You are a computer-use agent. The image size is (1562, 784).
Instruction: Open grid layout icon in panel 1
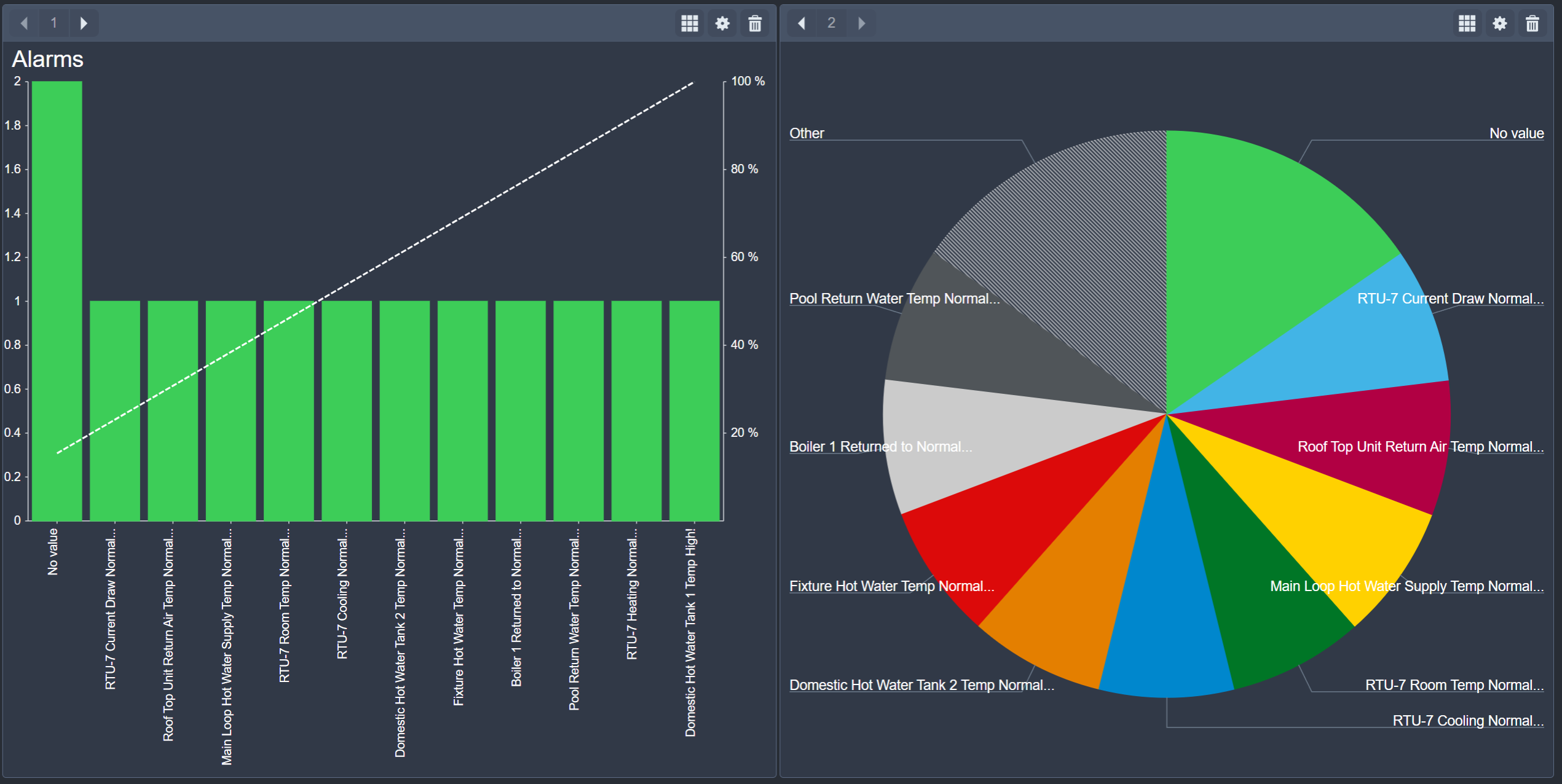click(690, 23)
